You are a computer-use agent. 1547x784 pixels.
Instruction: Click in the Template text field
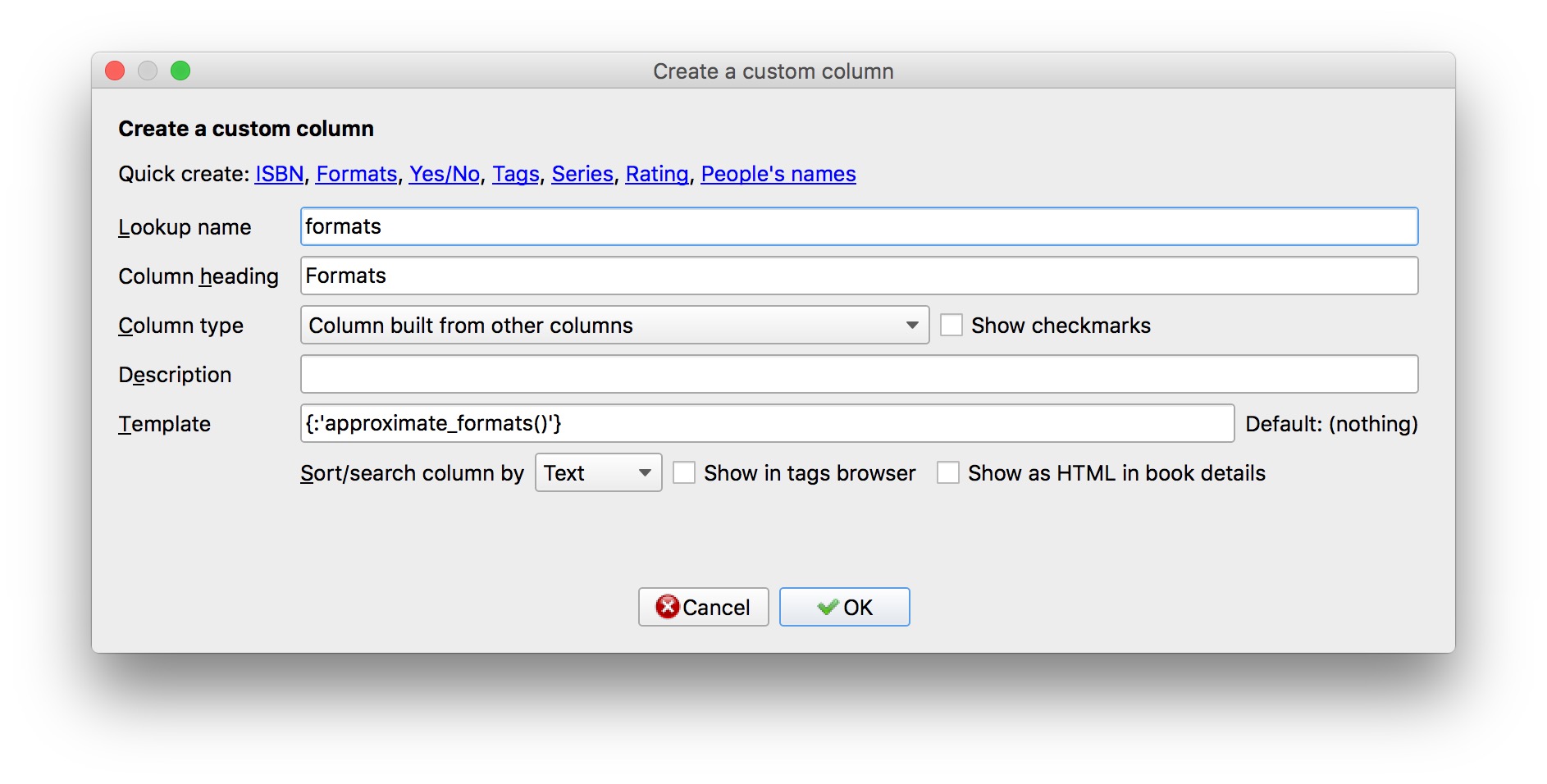click(767, 424)
